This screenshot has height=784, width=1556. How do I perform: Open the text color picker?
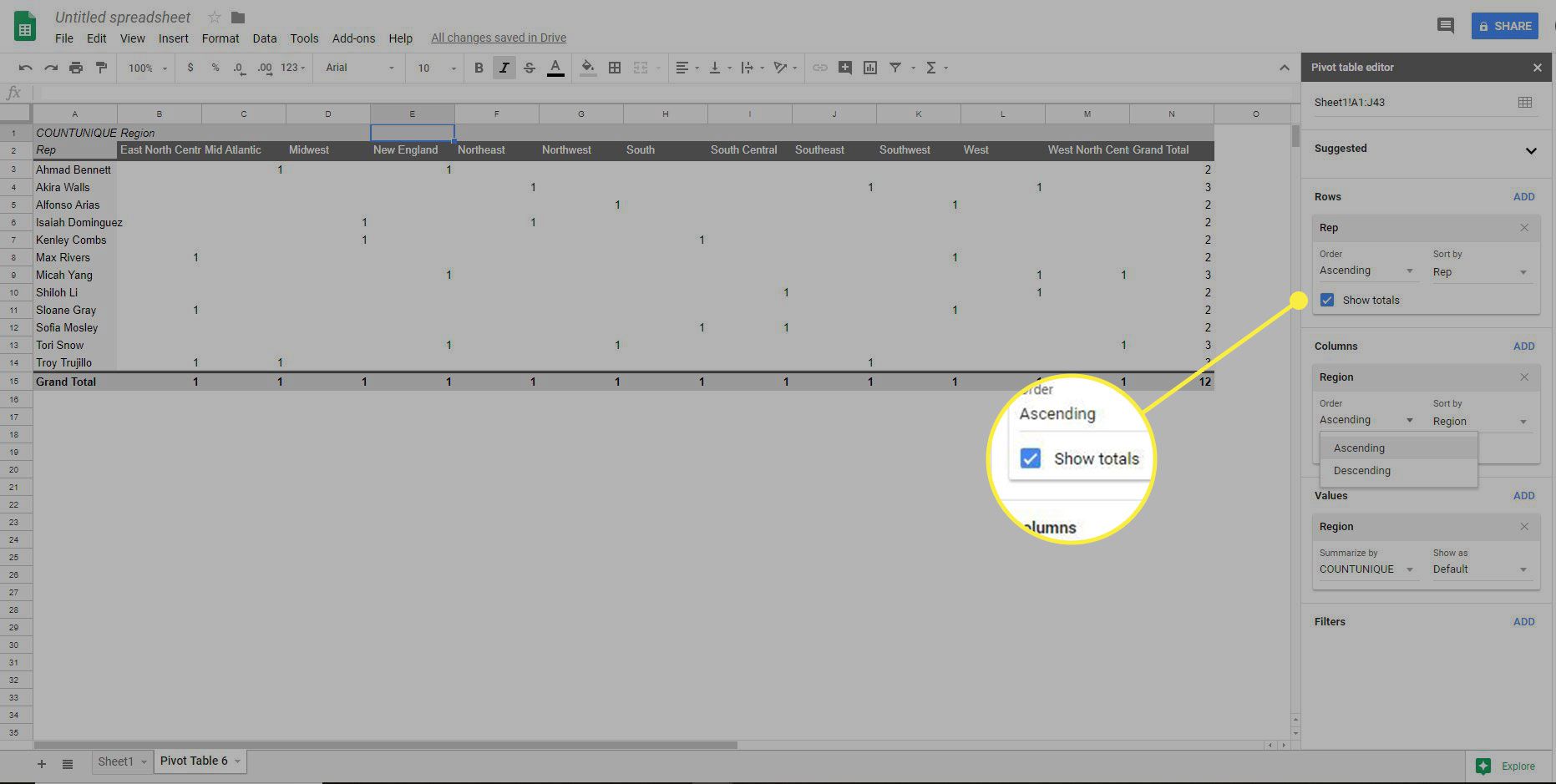coord(555,68)
